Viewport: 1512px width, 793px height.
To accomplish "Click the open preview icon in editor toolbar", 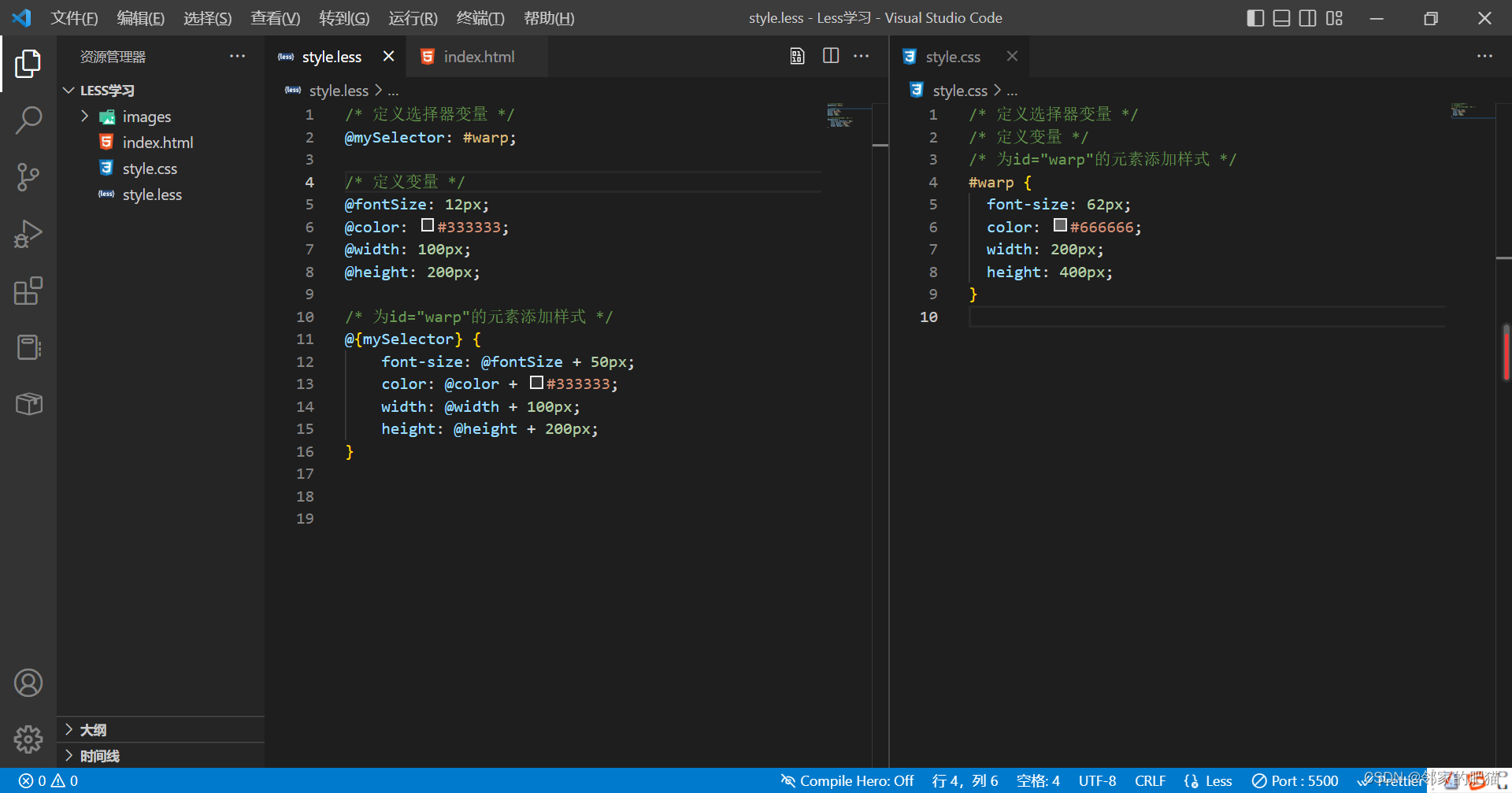I will tap(797, 56).
